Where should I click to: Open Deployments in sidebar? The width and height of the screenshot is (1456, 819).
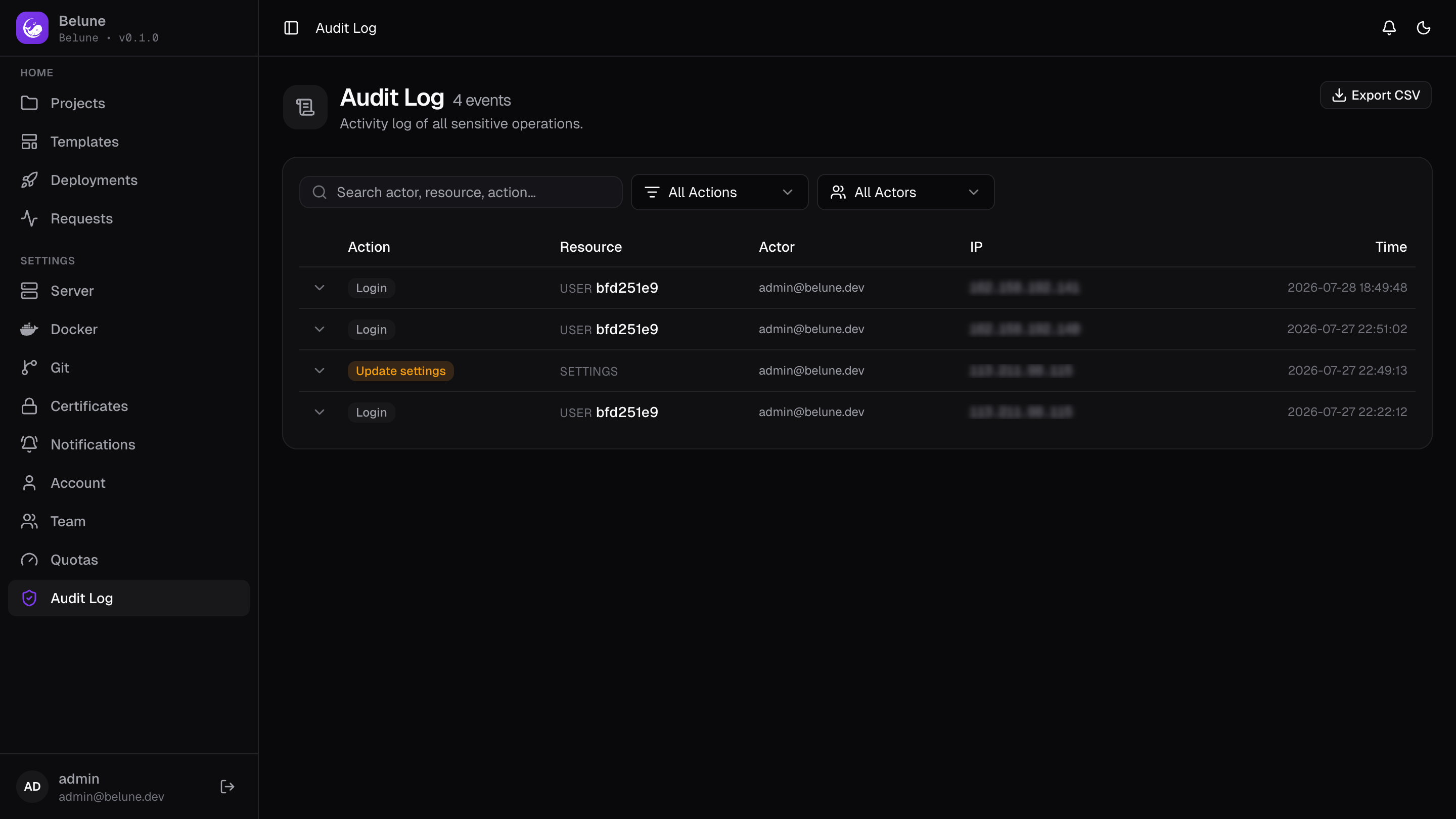point(129,180)
